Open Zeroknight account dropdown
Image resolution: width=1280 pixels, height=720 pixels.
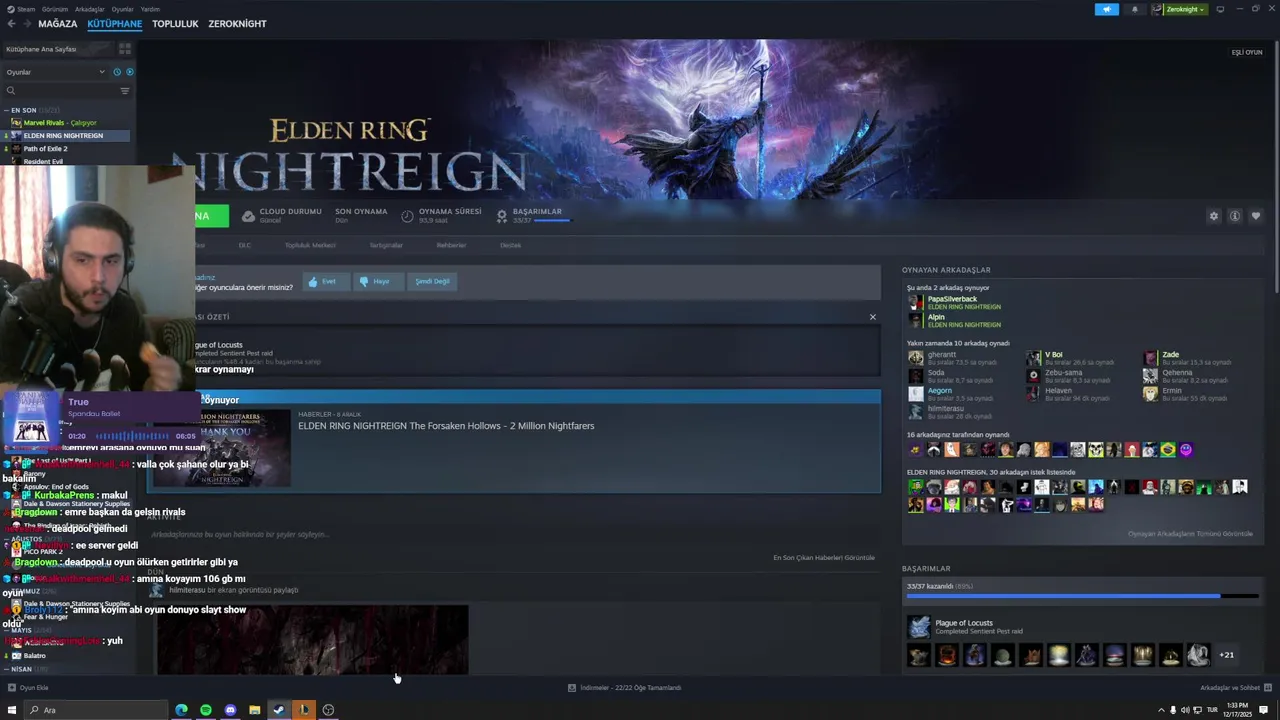pos(1180,9)
